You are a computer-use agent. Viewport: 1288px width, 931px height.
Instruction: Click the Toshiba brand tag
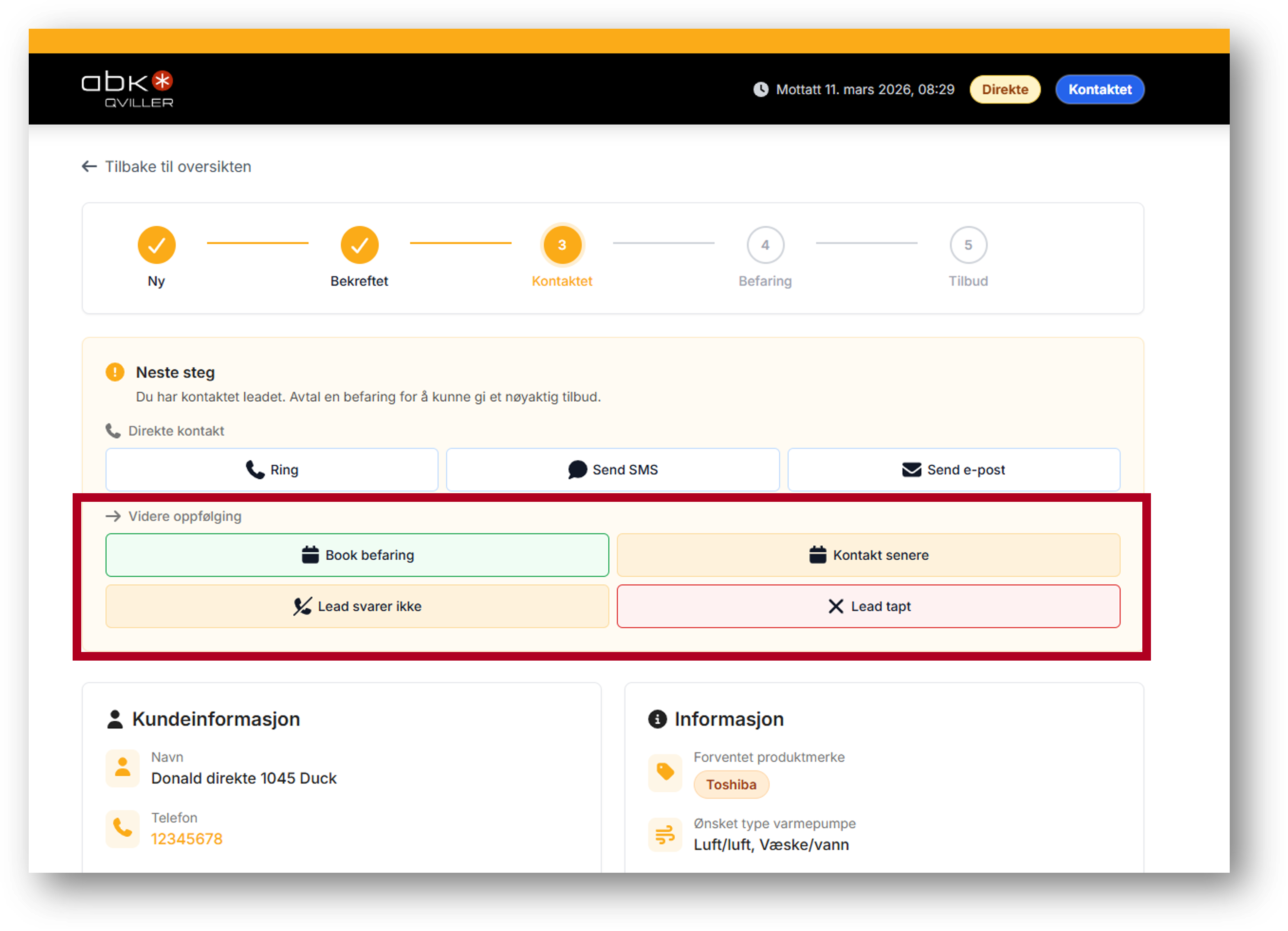point(731,785)
